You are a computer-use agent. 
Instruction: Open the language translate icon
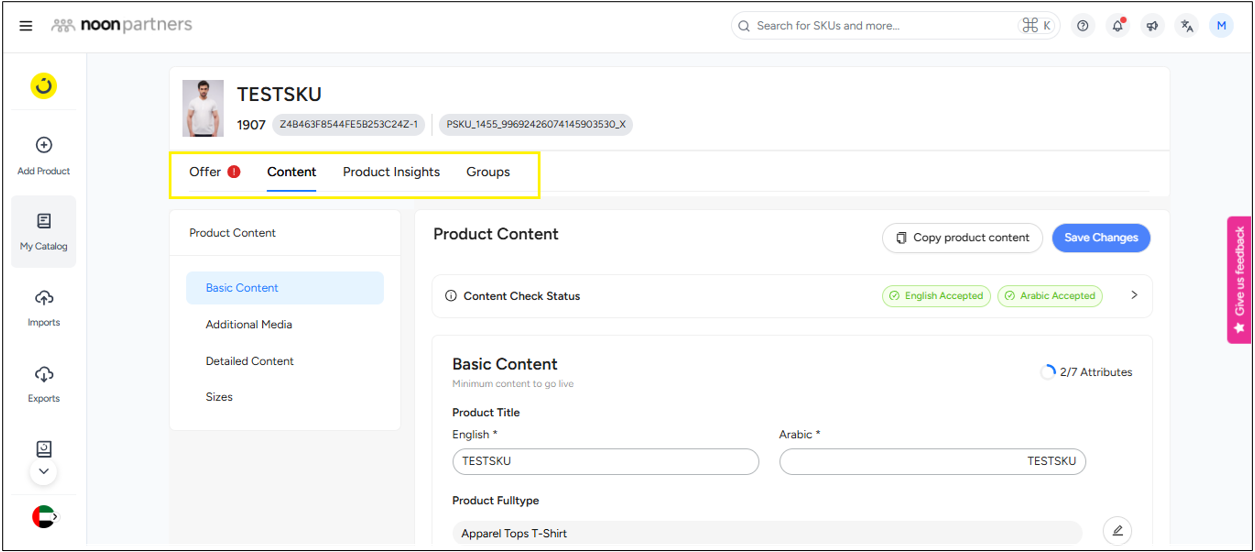pos(1187,26)
